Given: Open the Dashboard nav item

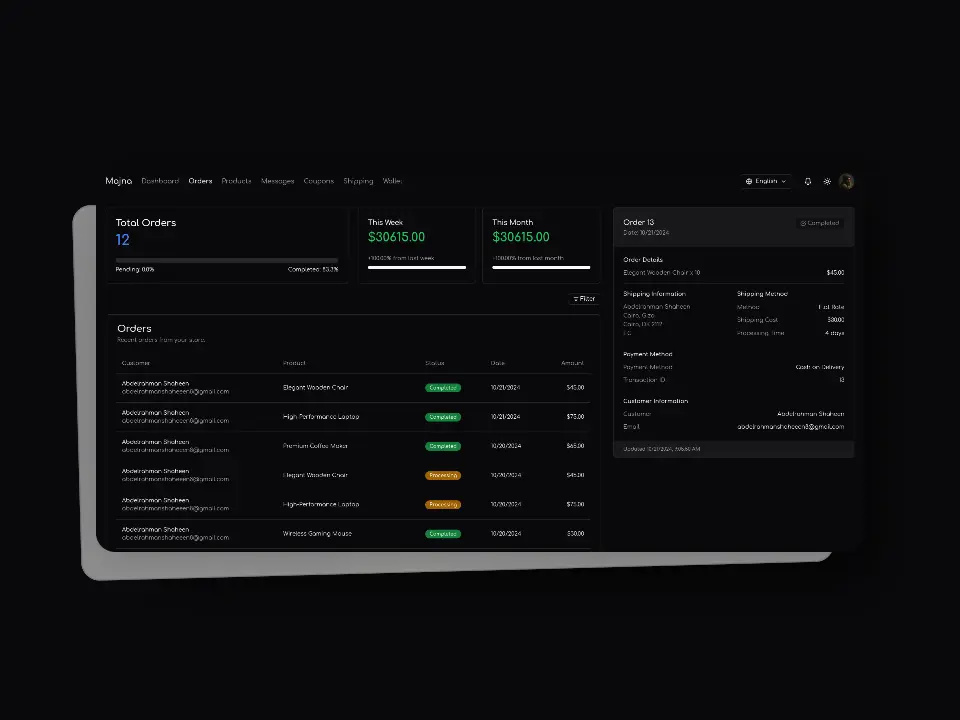Looking at the screenshot, I should click(x=160, y=181).
